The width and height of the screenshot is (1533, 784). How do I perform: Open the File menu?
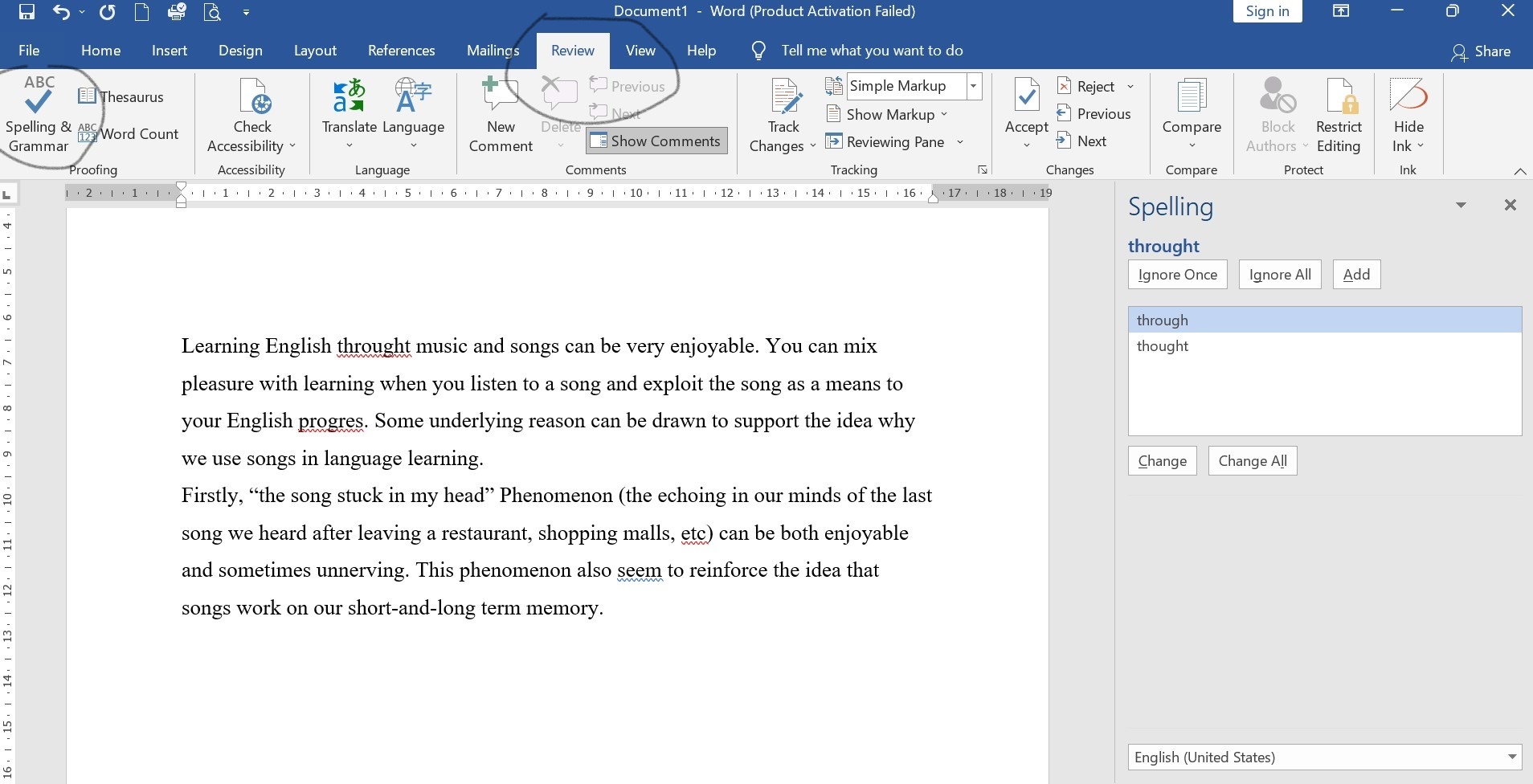click(29, 51)
